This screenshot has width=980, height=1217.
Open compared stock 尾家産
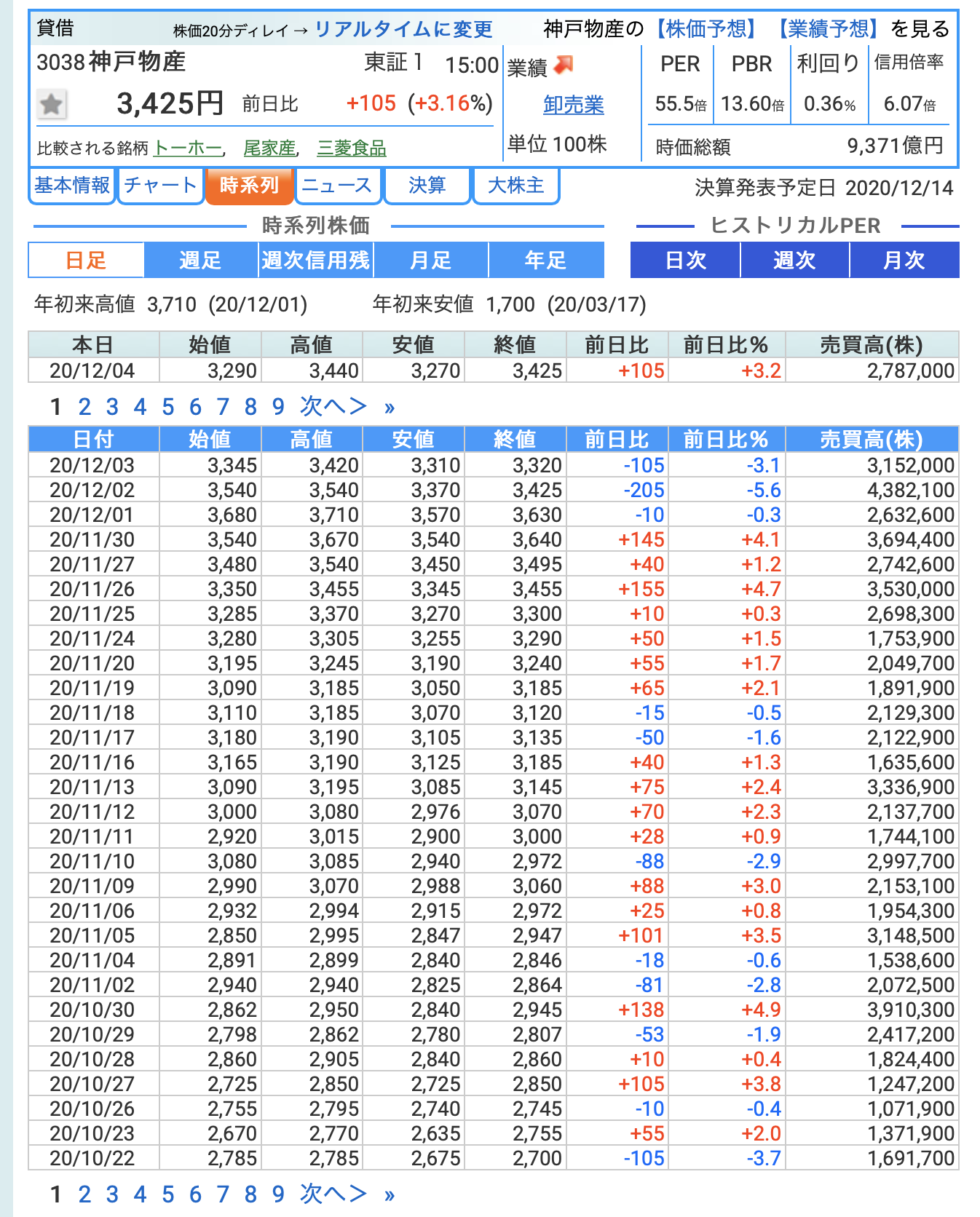269,148
